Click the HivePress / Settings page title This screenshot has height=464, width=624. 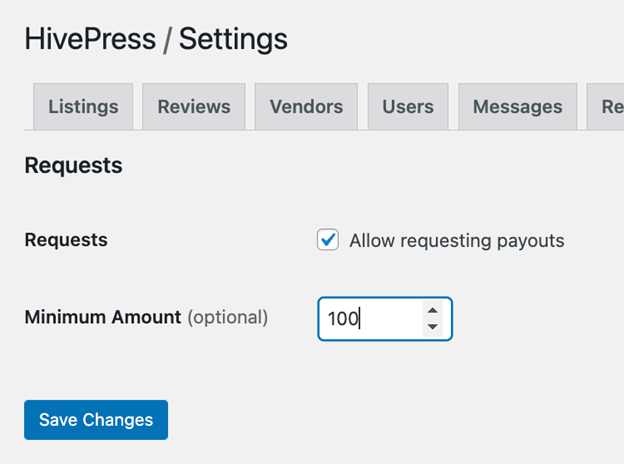coord(156,39)
